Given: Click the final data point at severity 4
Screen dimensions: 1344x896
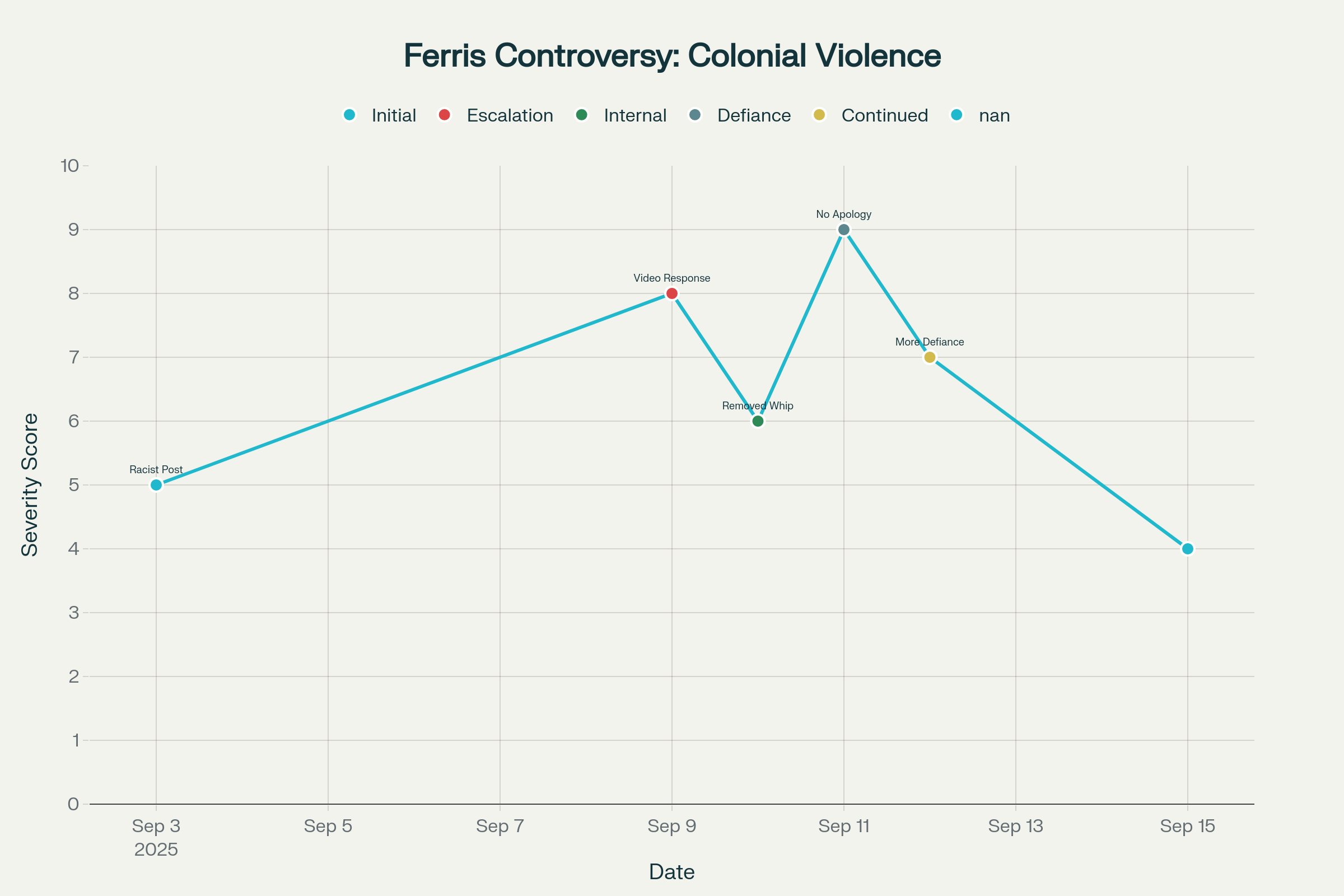Looking at the screenshot, I should [x=1187, y=549].
